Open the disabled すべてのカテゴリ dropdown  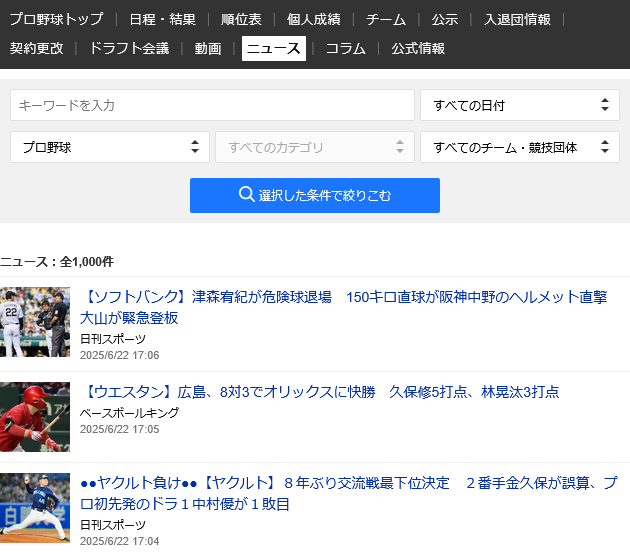[x=315, y=147]
